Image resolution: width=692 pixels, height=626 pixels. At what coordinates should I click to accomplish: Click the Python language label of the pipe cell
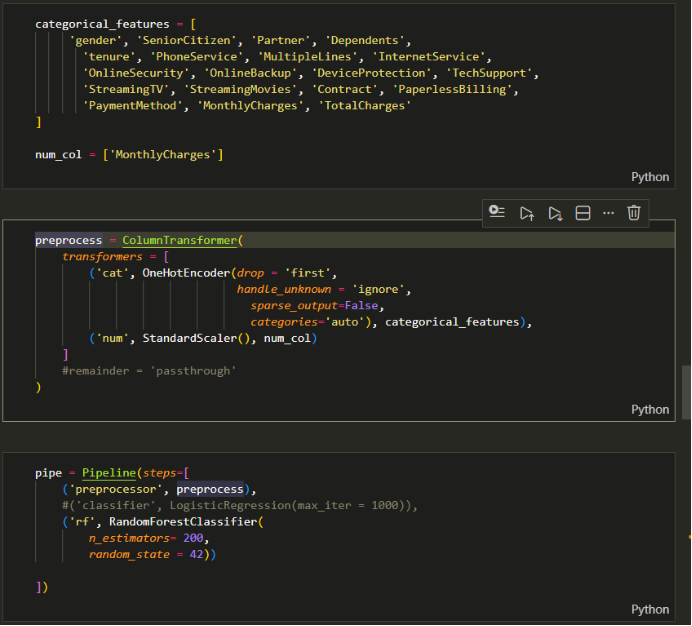click(650, 610)
